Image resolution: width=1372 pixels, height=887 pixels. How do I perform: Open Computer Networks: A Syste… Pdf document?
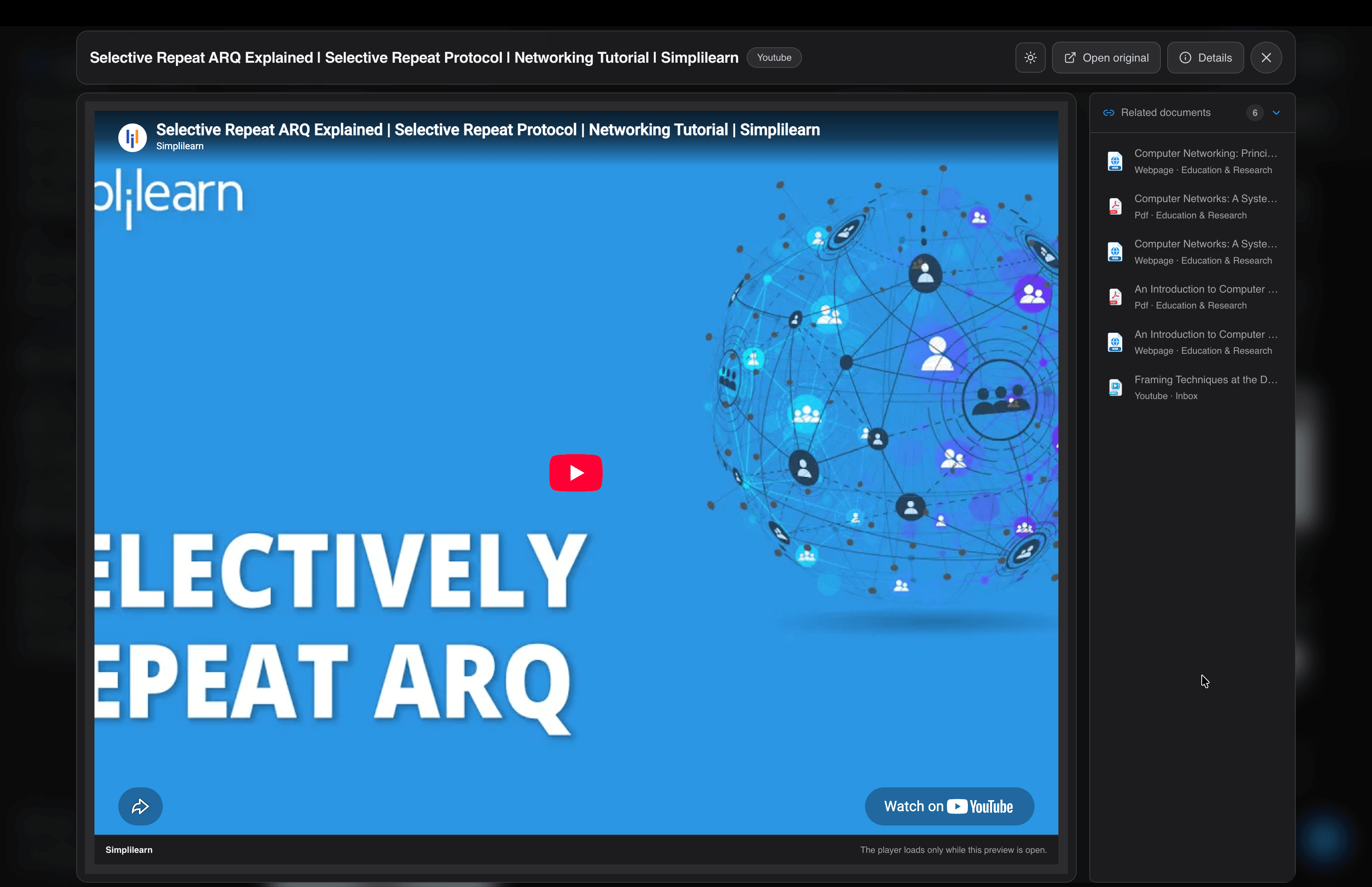click(1192, 206)
